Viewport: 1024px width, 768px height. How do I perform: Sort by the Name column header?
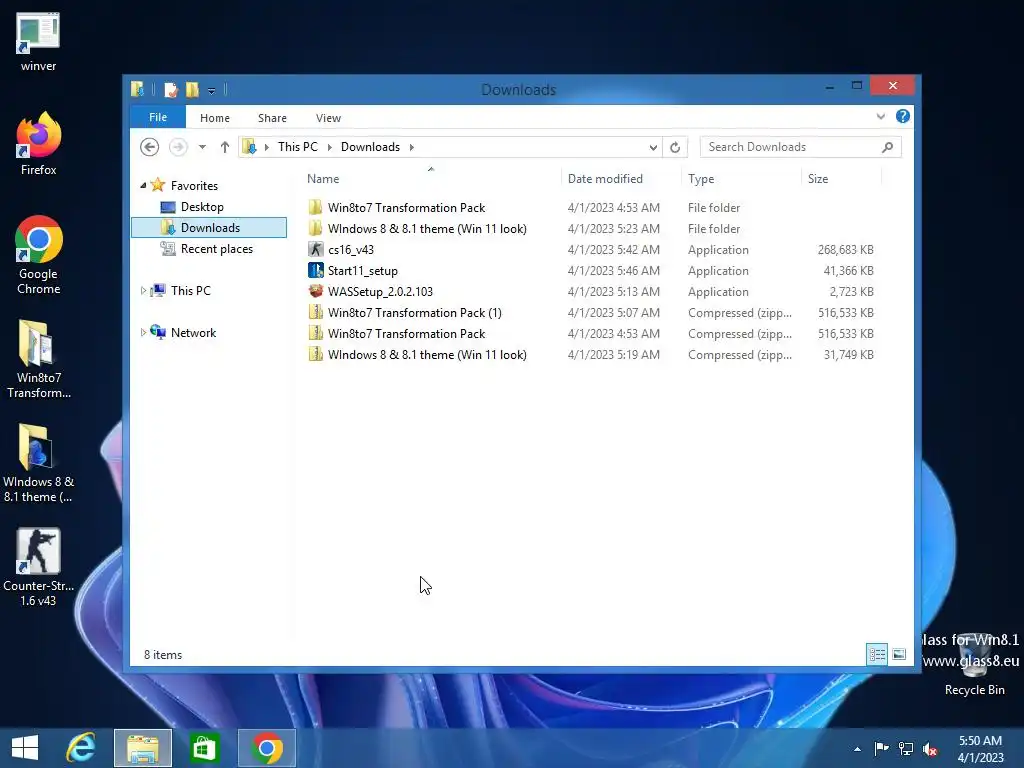tap(323, 179)
